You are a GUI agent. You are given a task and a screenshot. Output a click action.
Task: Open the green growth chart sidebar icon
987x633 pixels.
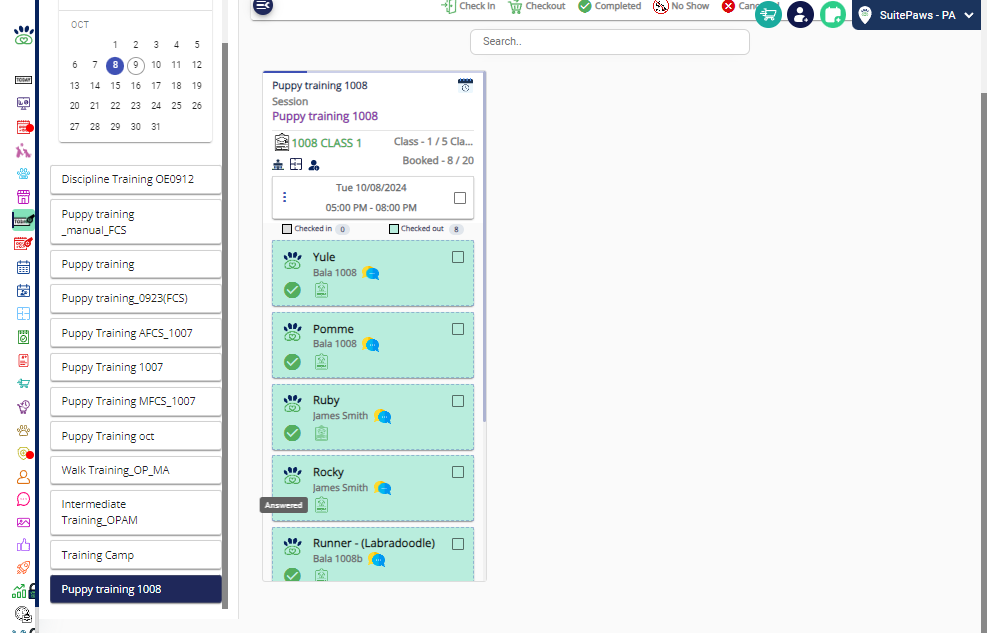coord(20,591)
